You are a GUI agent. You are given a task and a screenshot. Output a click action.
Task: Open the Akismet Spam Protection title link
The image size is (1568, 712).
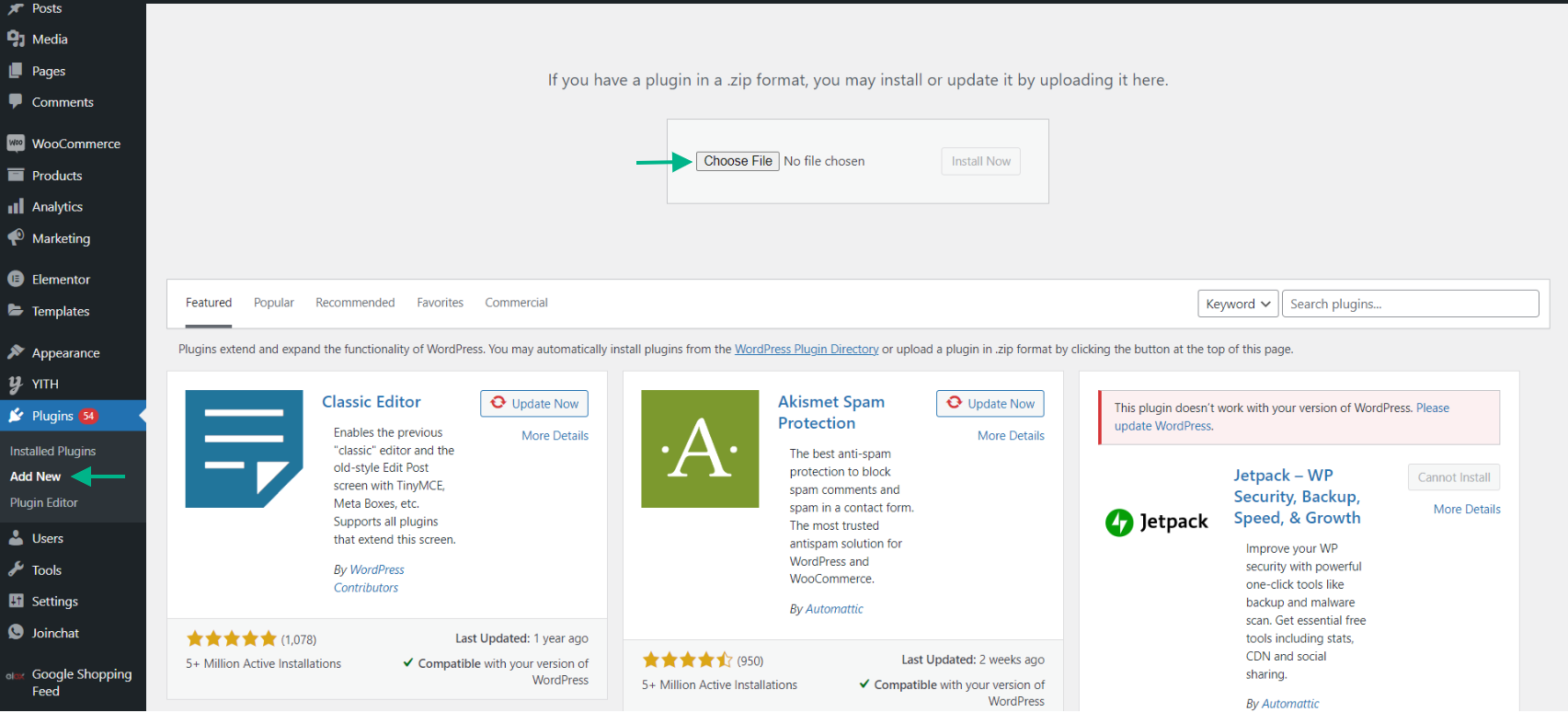click(831, 412)
